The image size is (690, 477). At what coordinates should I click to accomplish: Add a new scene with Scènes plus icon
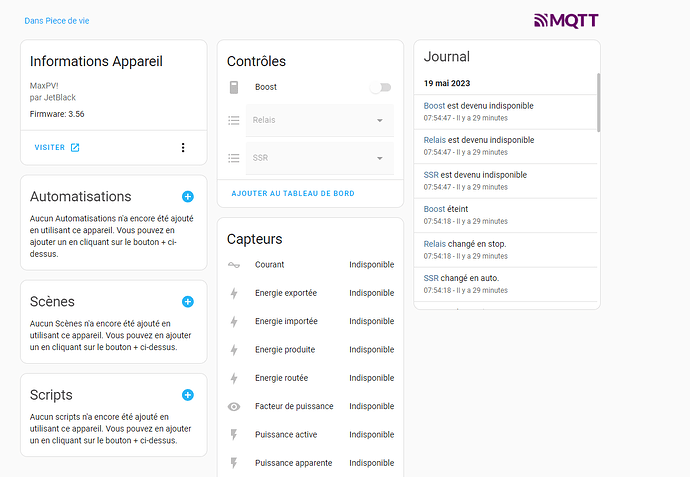pos(188,301)
